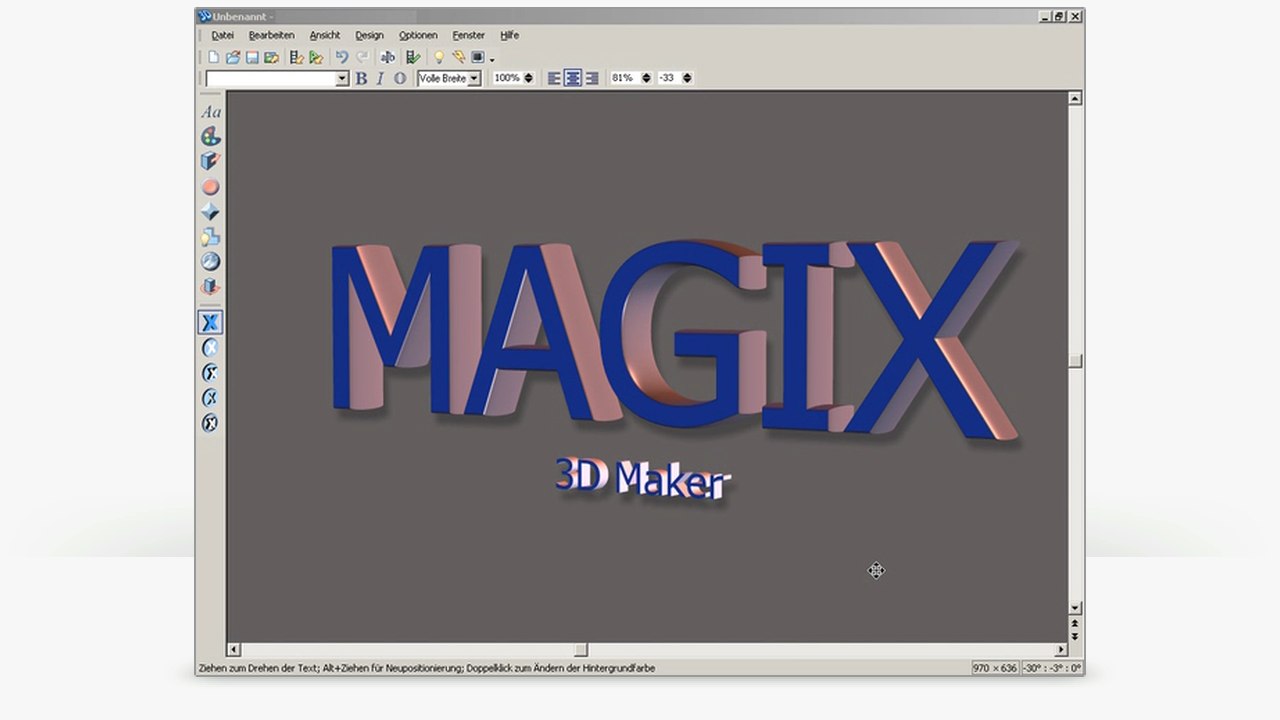Click the undo arrow icon
The image size is (1280, 720).
(x=341, y=58)
